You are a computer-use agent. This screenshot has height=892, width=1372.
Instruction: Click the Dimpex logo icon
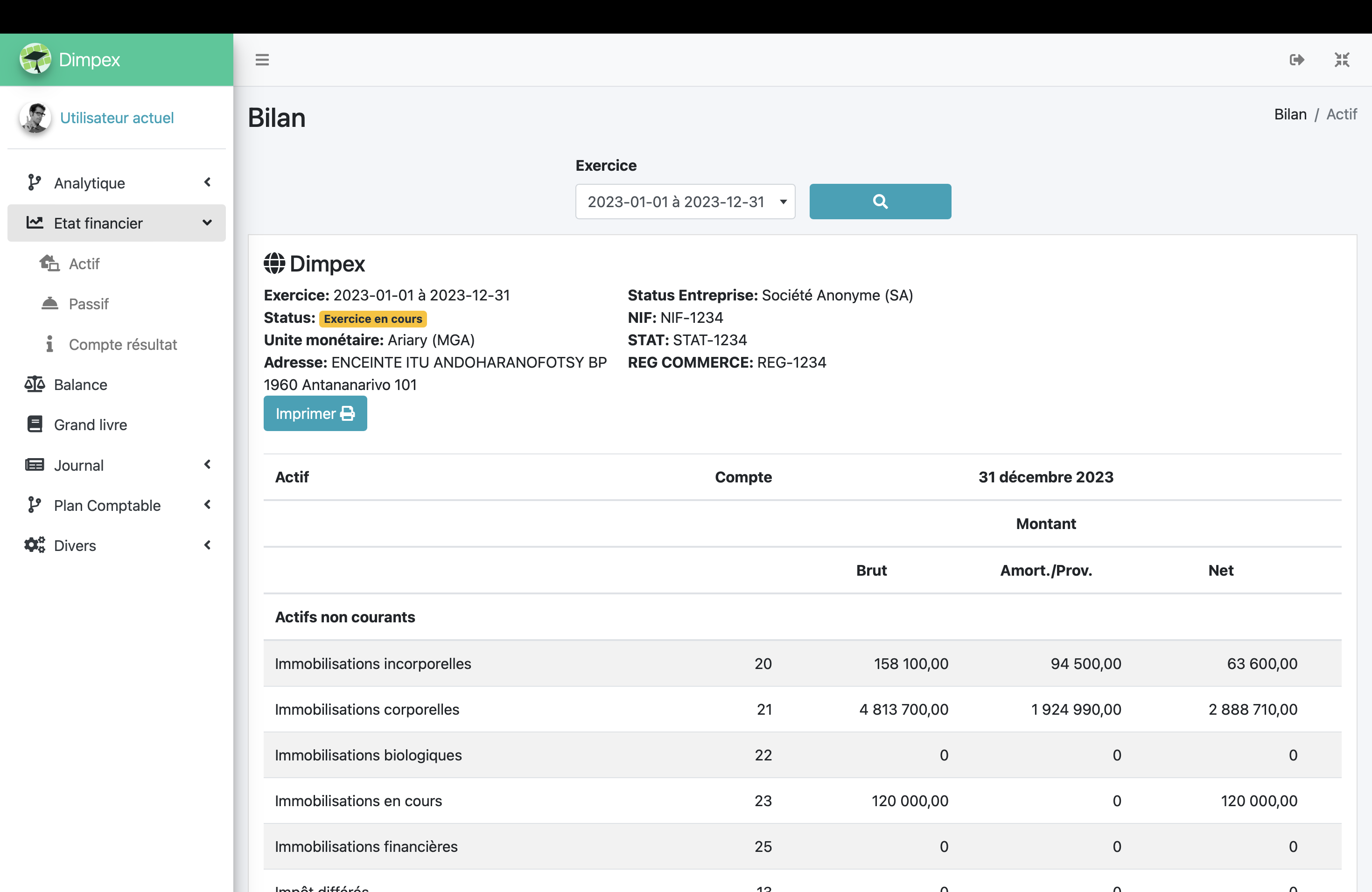[36, 59]
